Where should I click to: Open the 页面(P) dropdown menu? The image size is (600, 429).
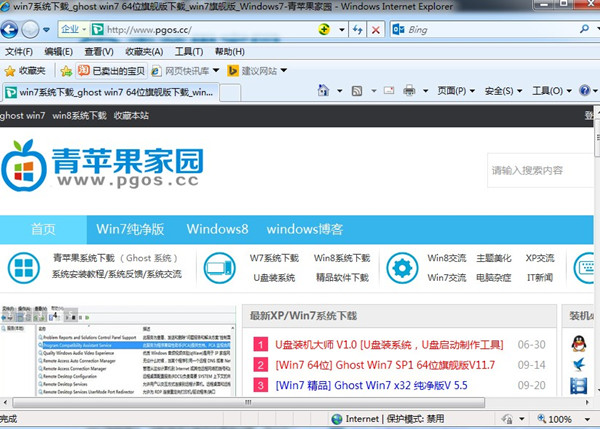tap(456, 91)
